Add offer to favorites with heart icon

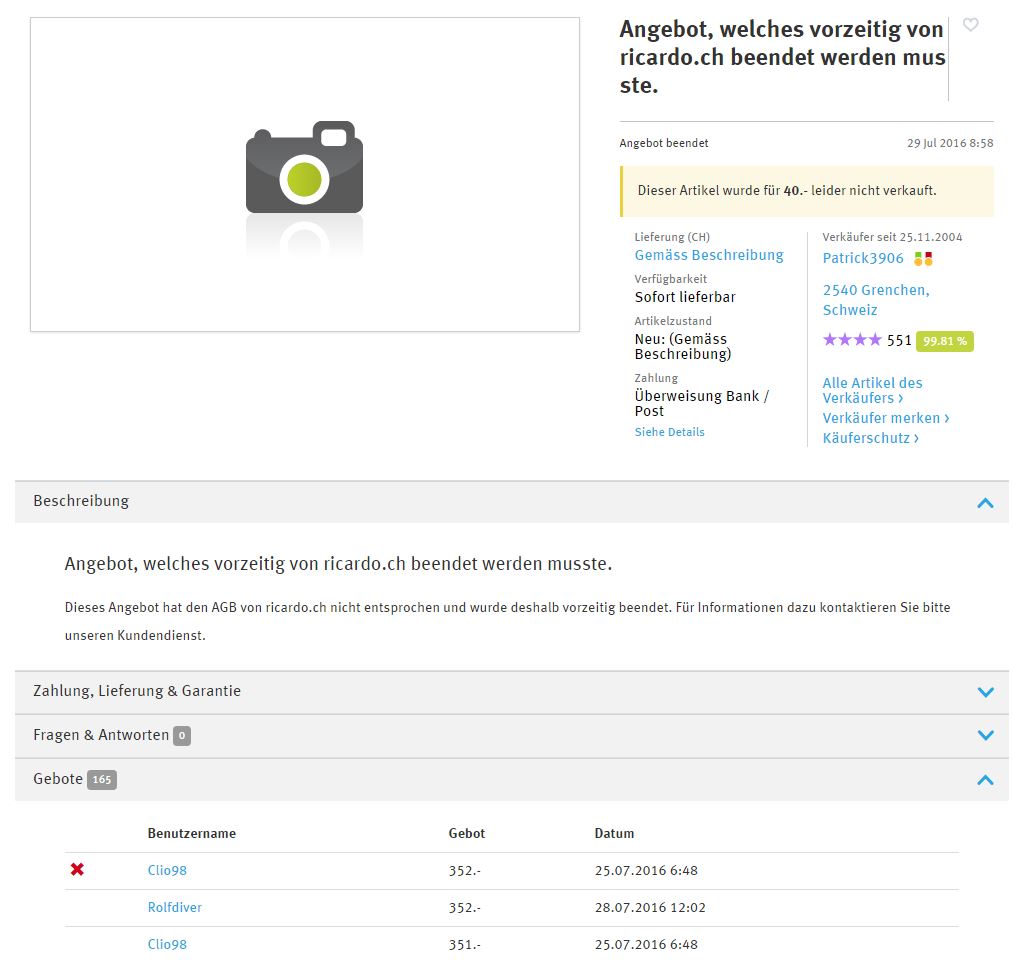[x=970, y=25]
